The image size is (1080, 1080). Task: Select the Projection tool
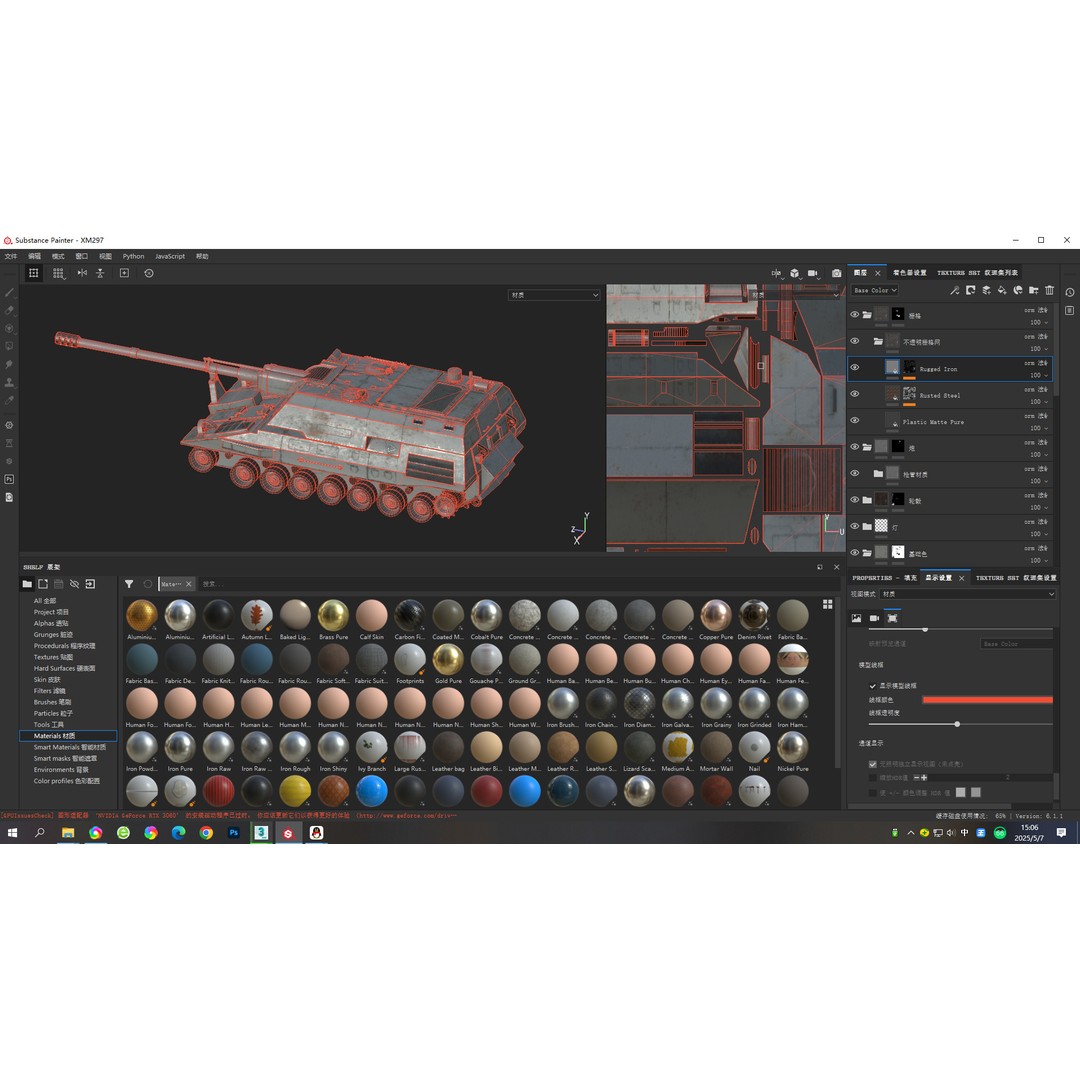tap(10, 329)
